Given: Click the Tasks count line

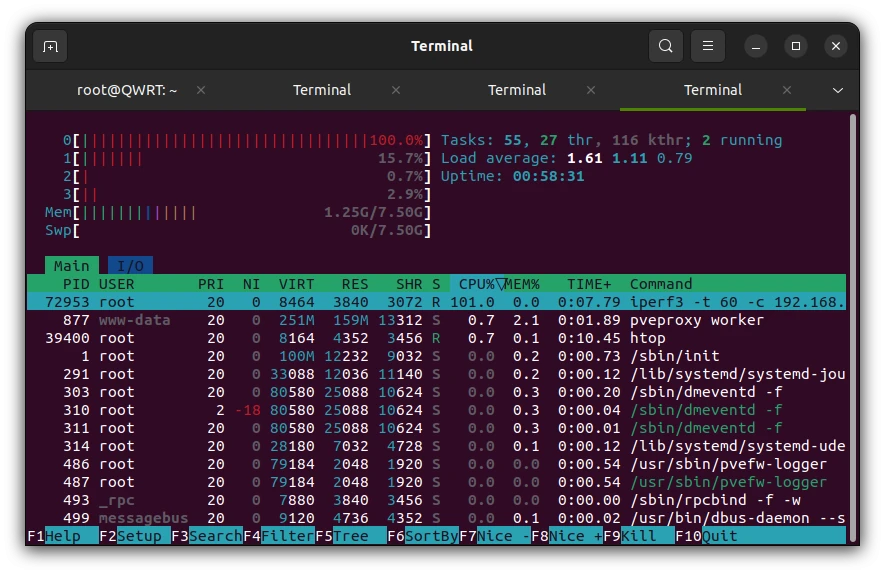Looking at the screenshot, I should point(611,140).
